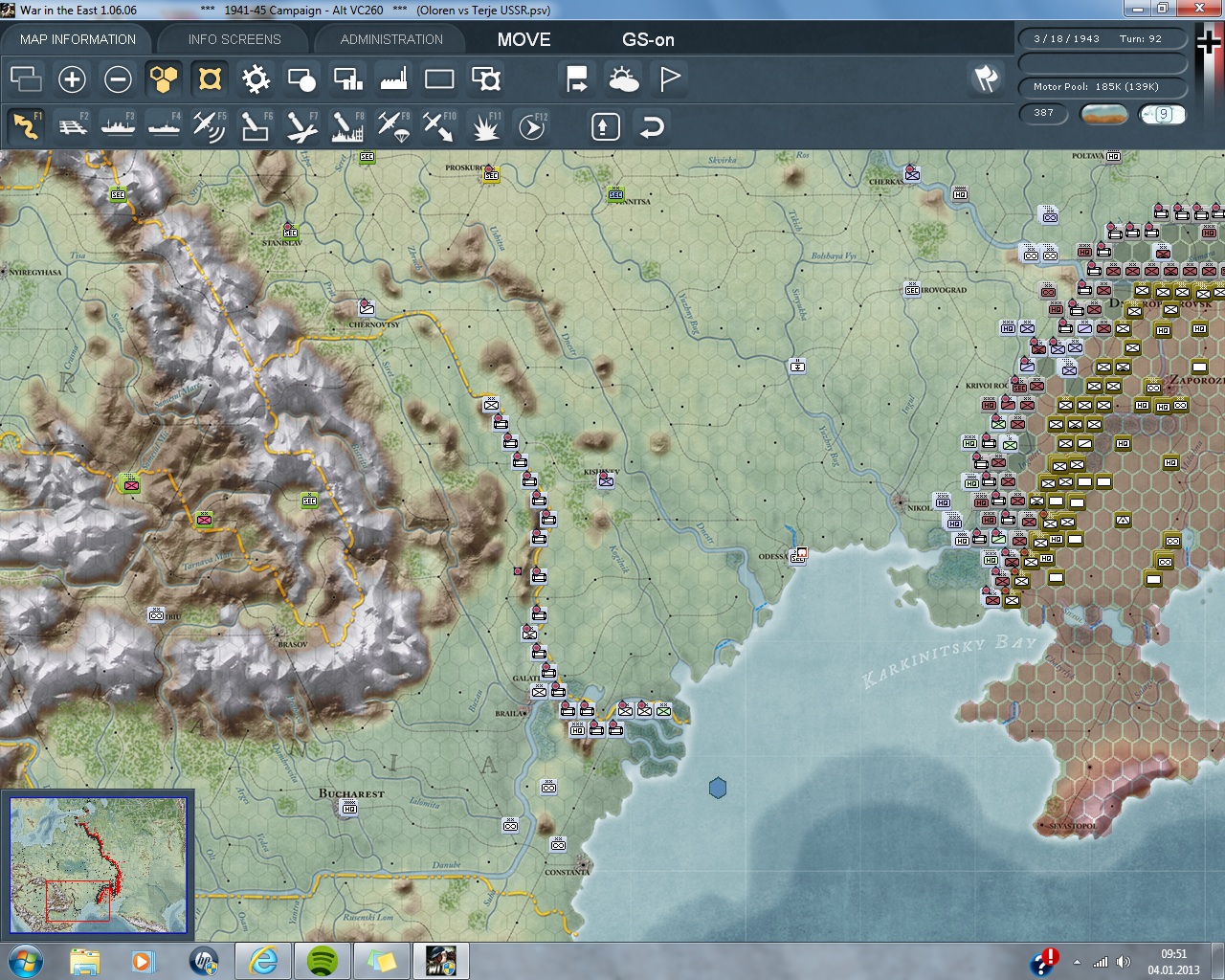
Task: Click the rectangle-with-circle toolbar icon
Action: tap(301, 78)
